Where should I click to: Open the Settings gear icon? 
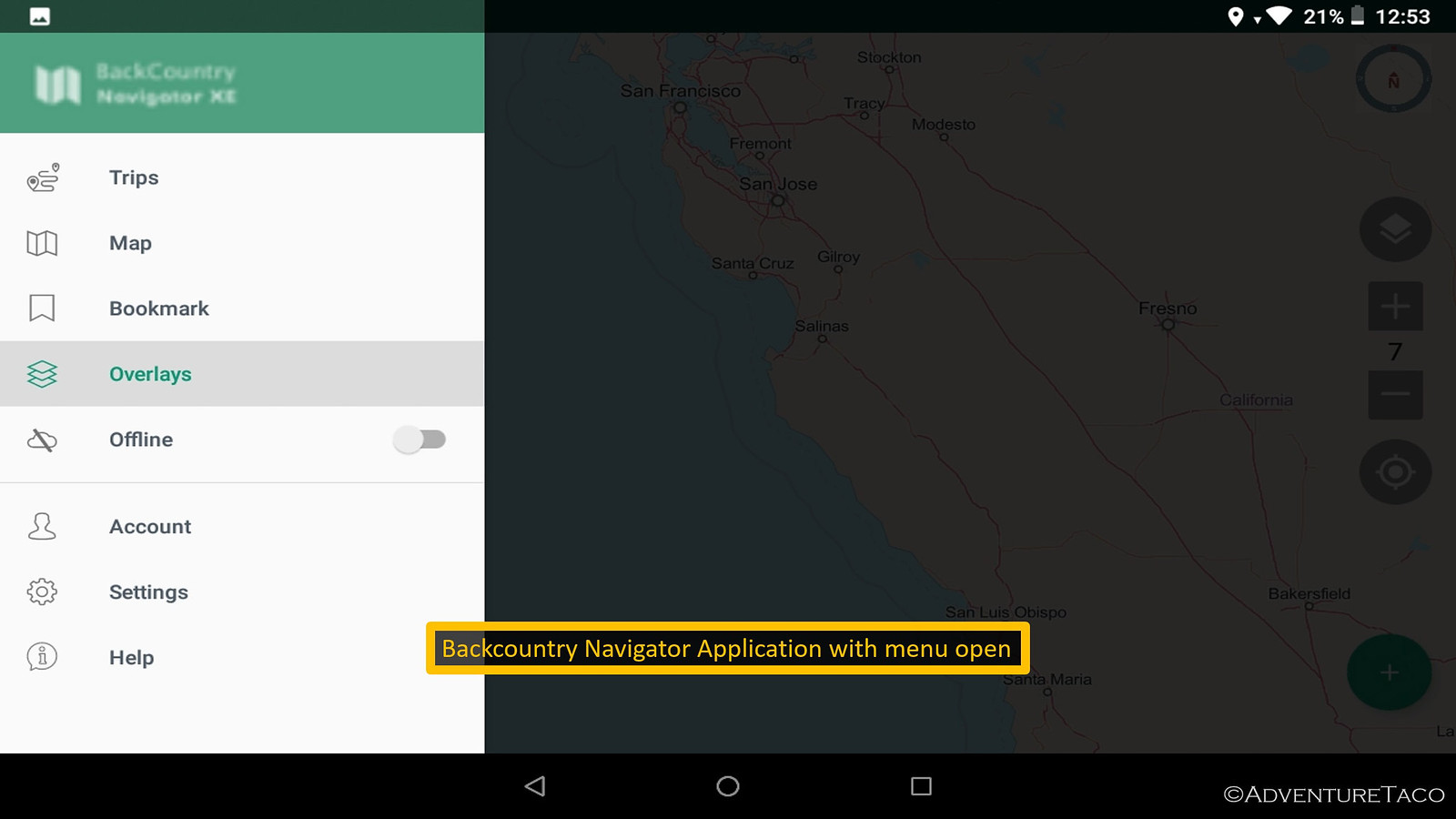click(x=42, y=592)
